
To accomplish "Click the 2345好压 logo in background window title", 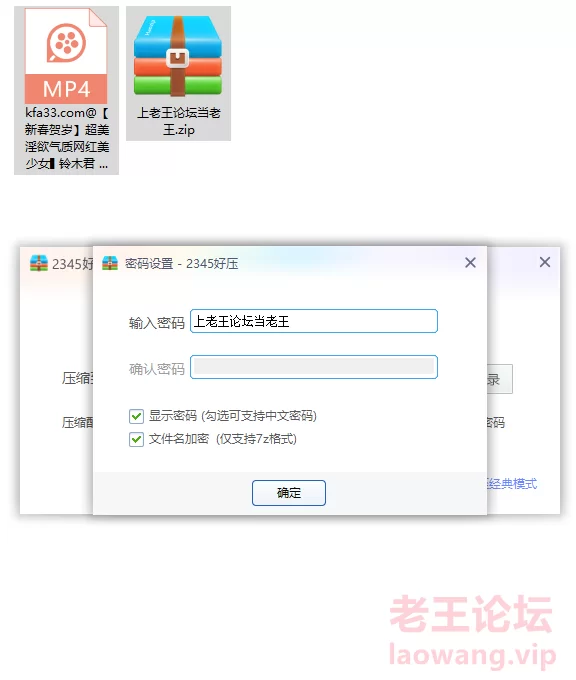I will point(39,263).
